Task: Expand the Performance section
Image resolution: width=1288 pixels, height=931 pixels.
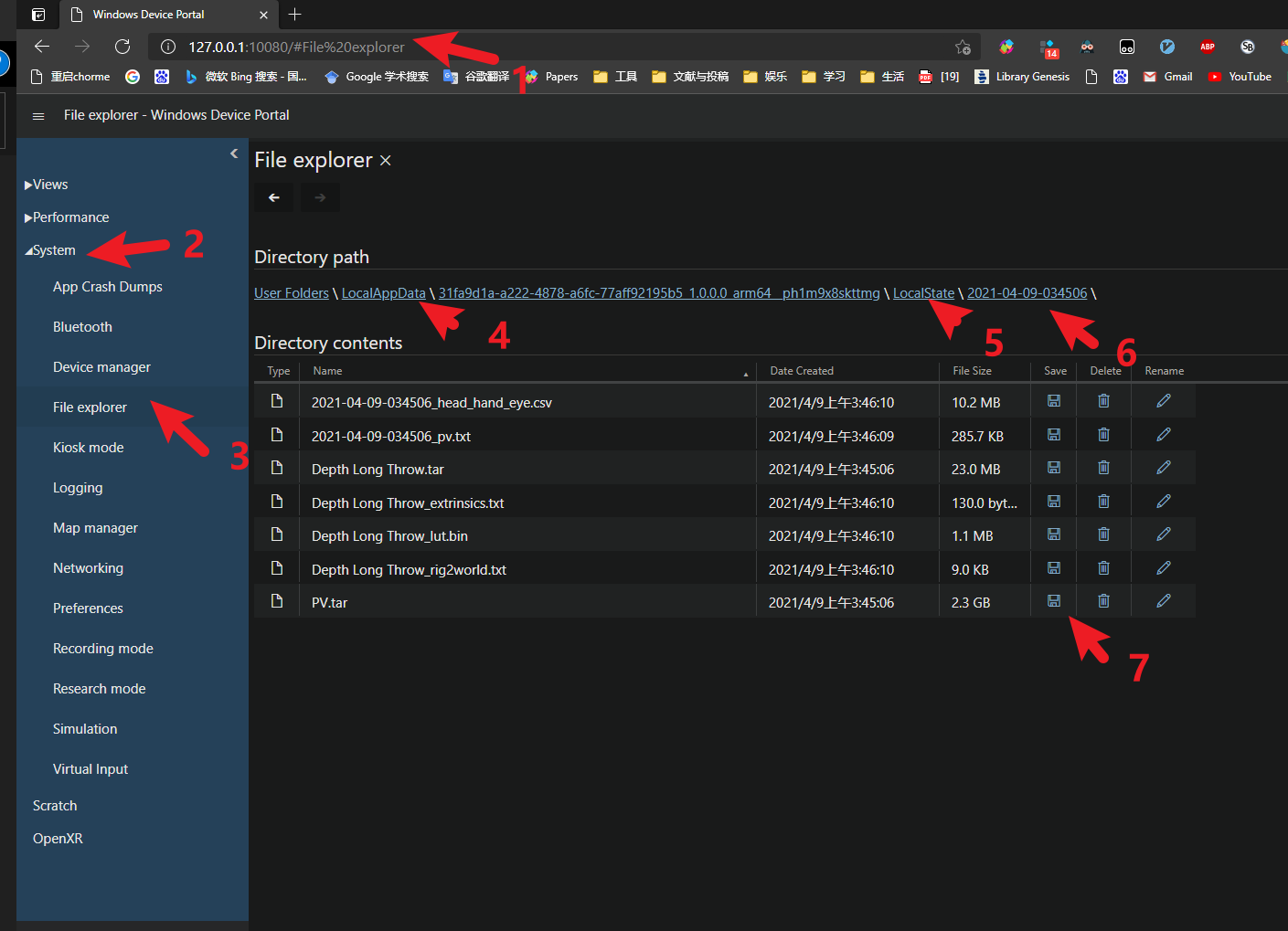Action: [x=67, y=217]
